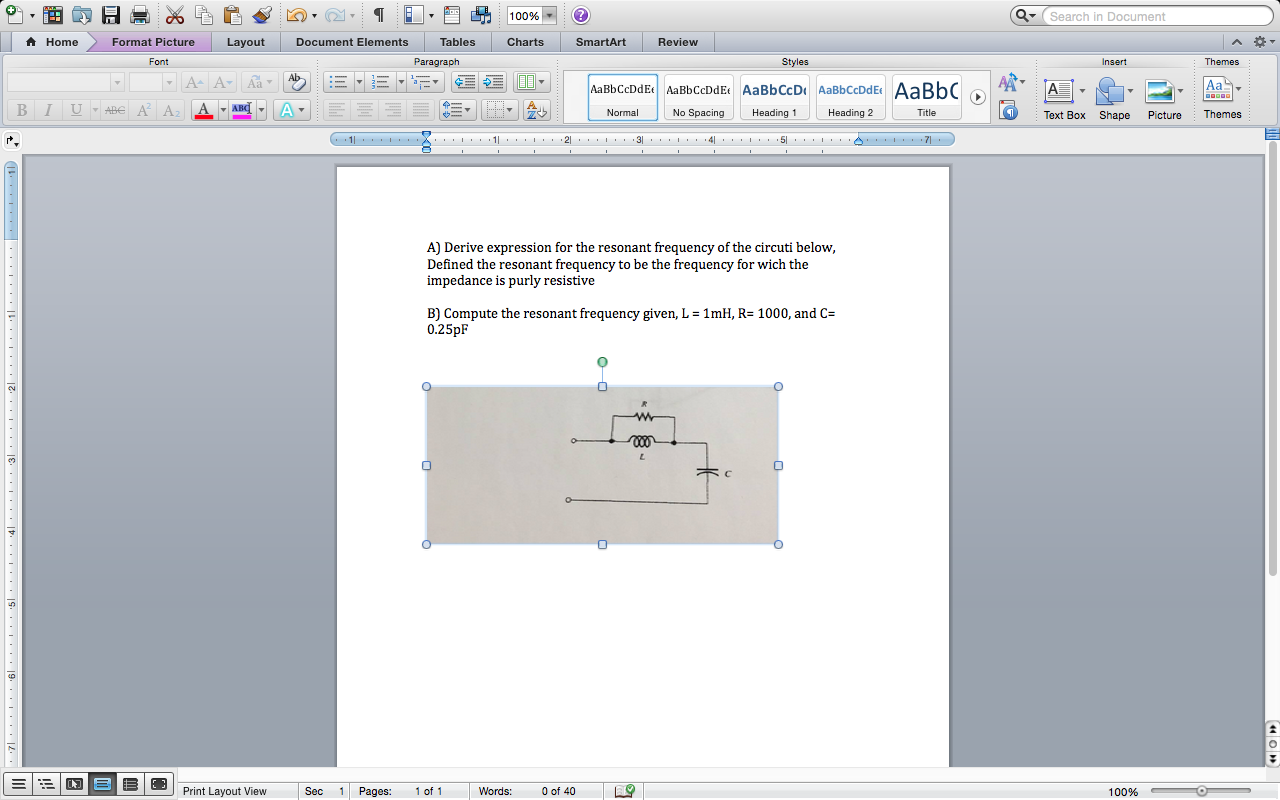1280x800 pixels.
Task: Switch to Full Screen view button
Action: pyautogui.click(x=158, y=784)
